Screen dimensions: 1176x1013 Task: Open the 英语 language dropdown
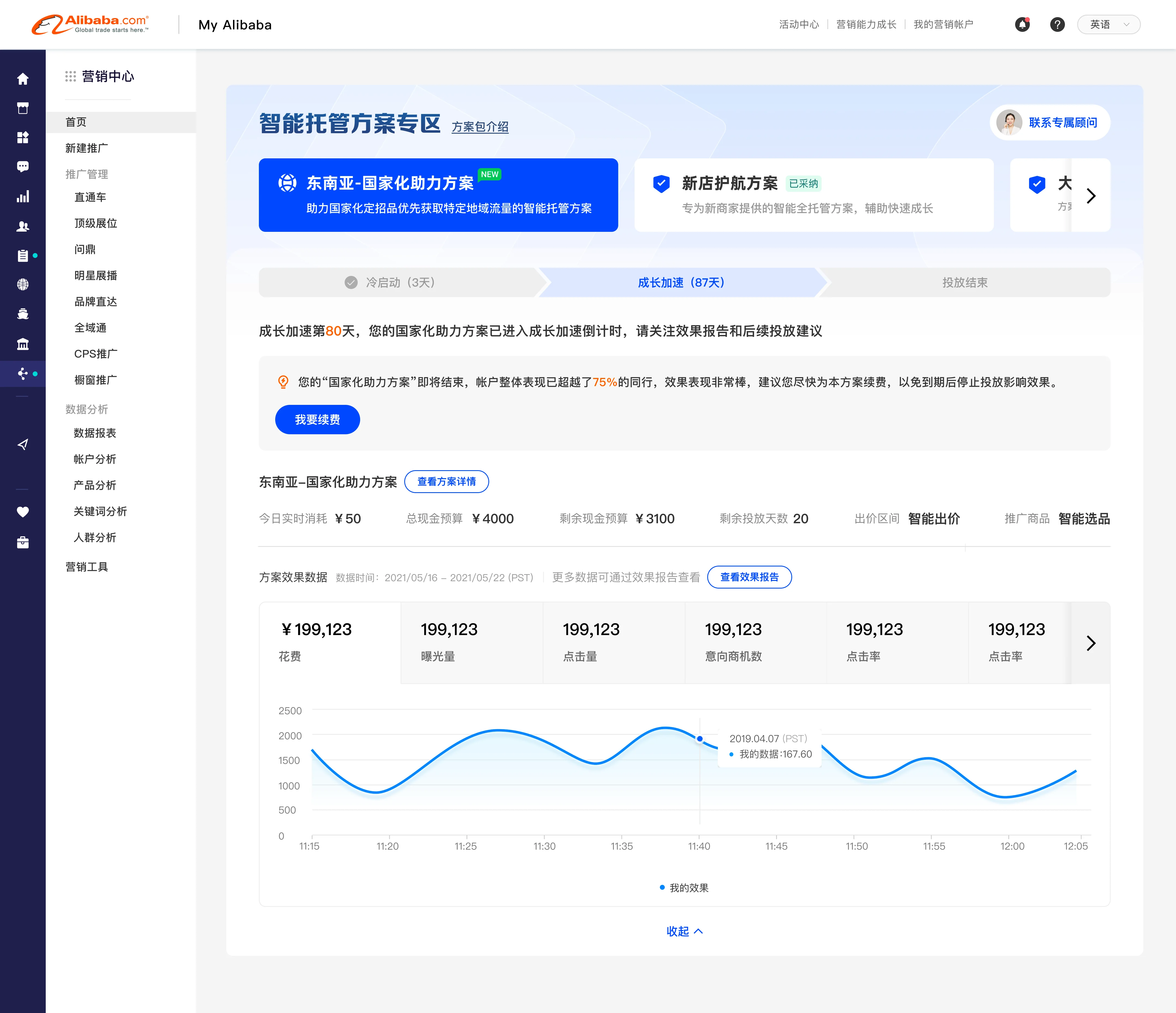(x=1108, y=24)
